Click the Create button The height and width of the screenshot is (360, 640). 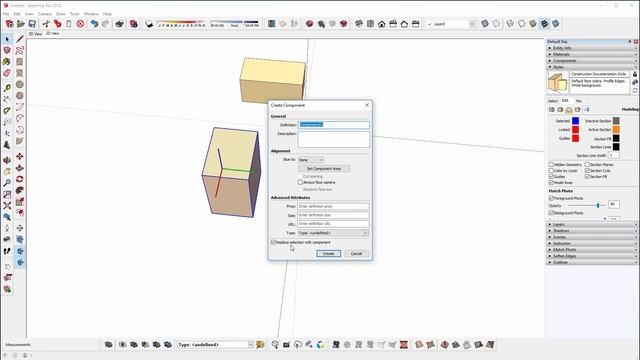click(329, 253)
